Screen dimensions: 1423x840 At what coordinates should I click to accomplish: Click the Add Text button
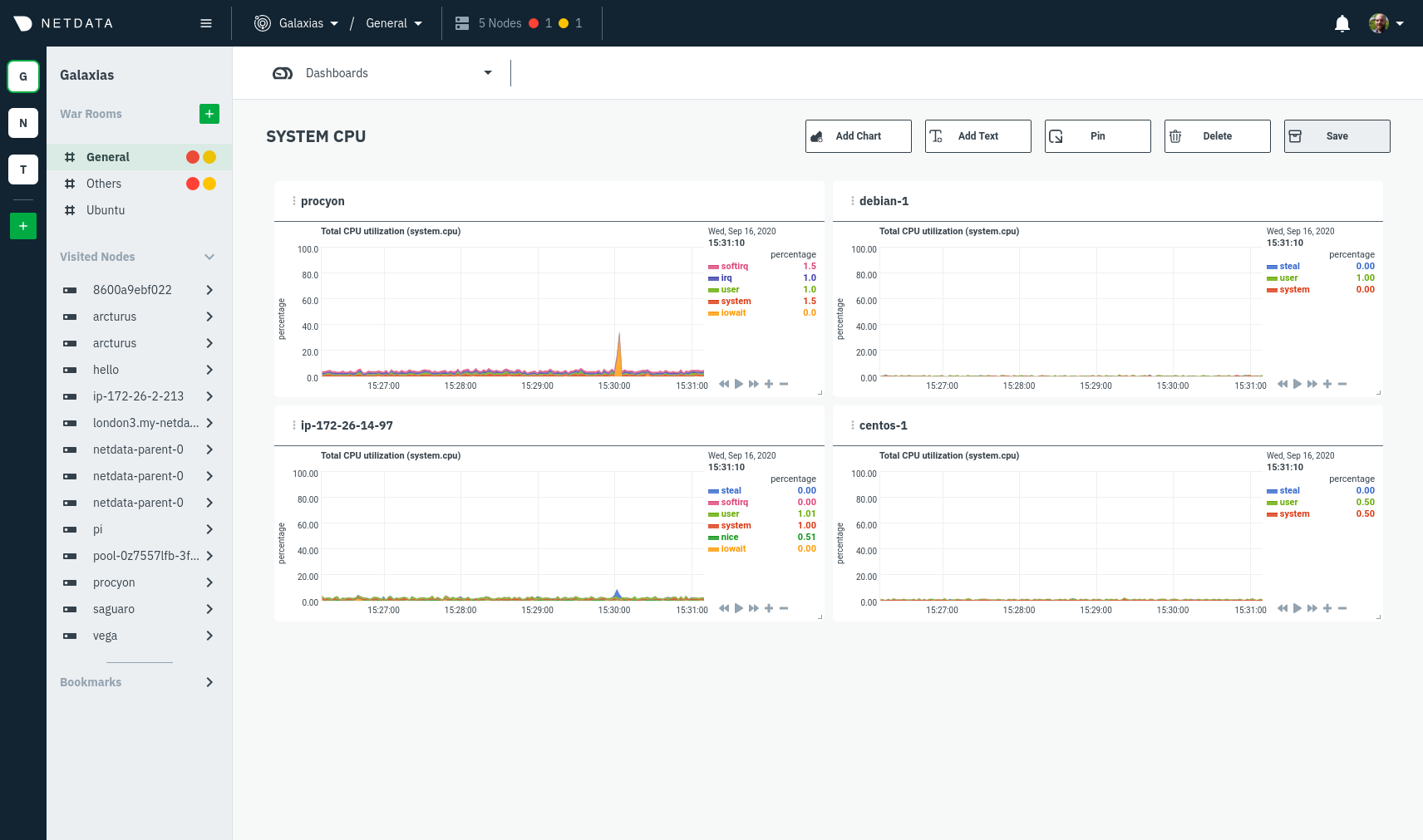pos(977,136)
